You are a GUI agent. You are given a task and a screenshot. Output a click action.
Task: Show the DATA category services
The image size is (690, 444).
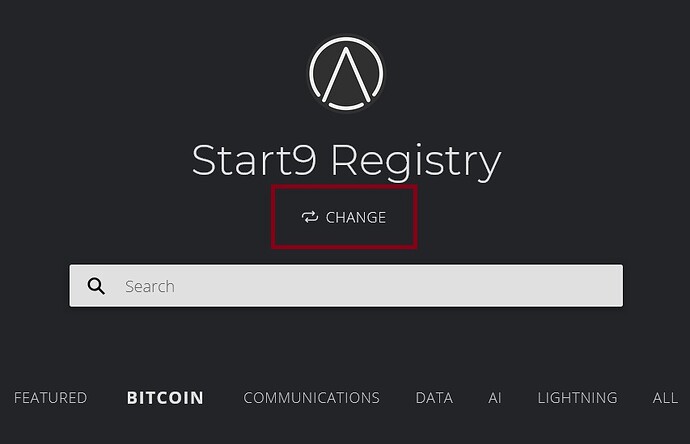pos(434,398)
